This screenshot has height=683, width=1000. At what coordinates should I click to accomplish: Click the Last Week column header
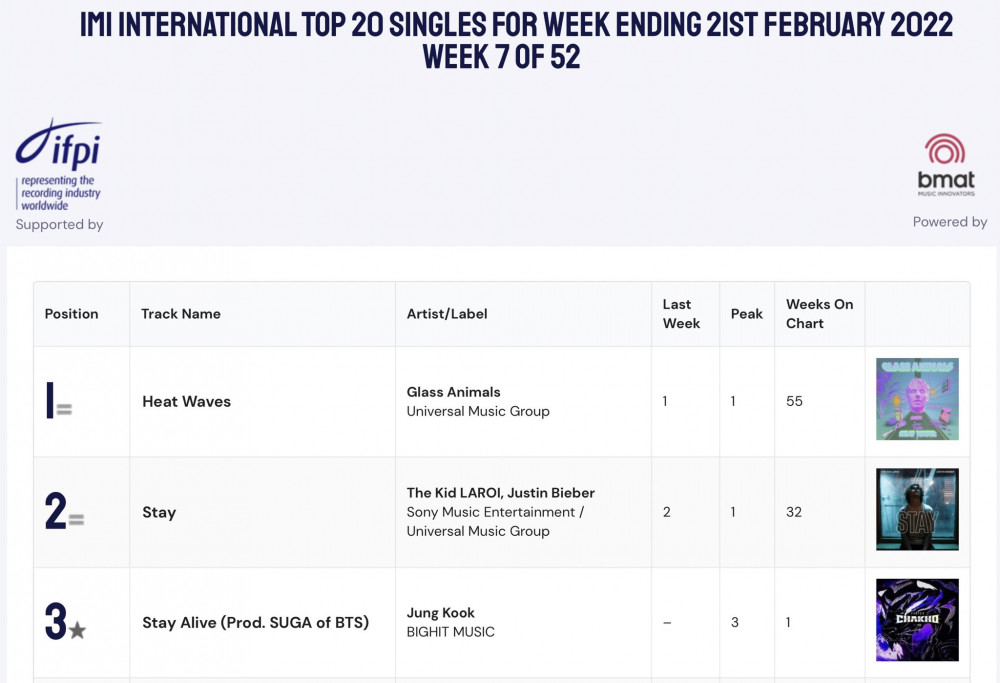pyautogui.click(x=681, y=314)
